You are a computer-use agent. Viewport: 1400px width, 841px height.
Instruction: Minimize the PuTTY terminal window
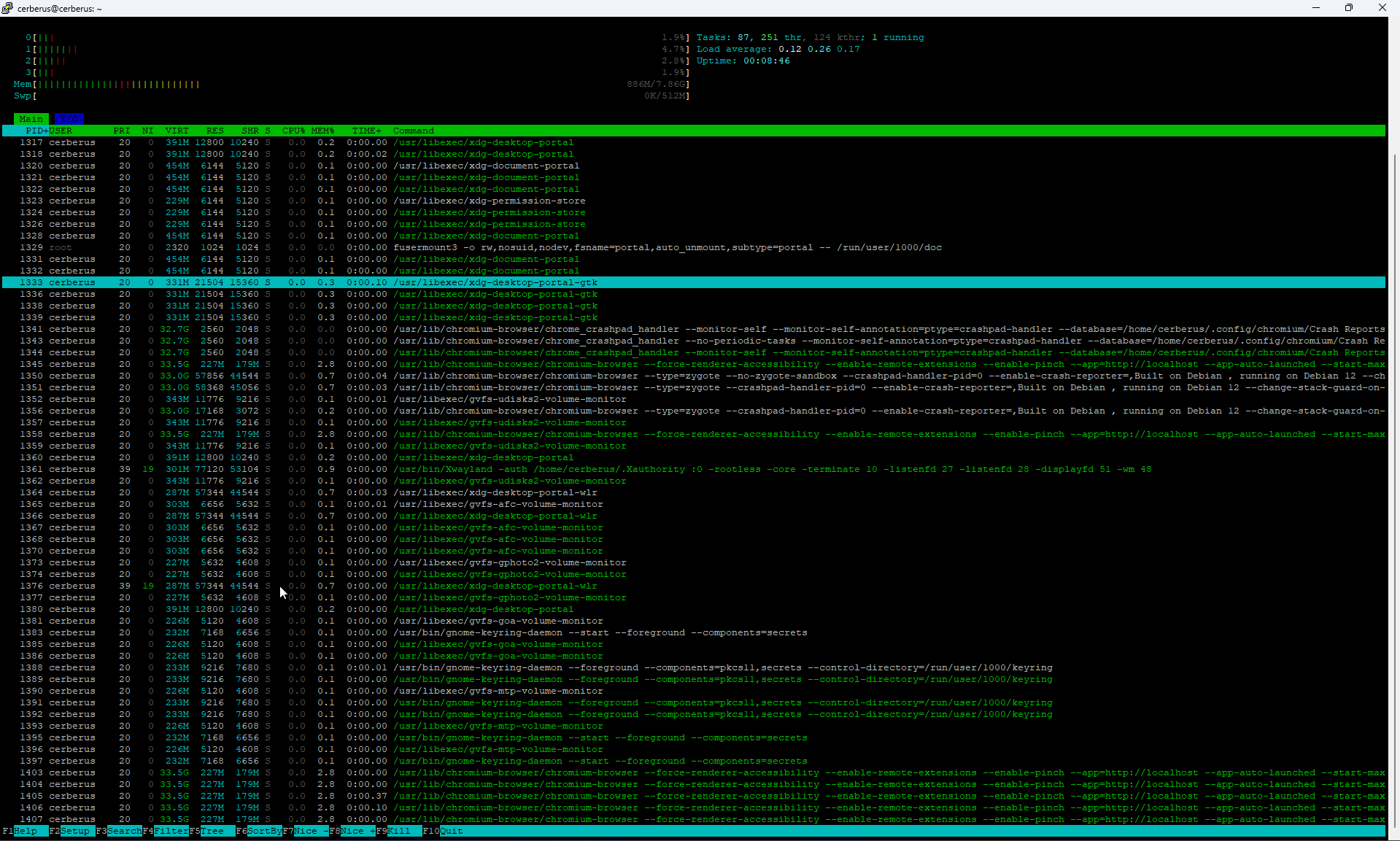coord(1316,8)
